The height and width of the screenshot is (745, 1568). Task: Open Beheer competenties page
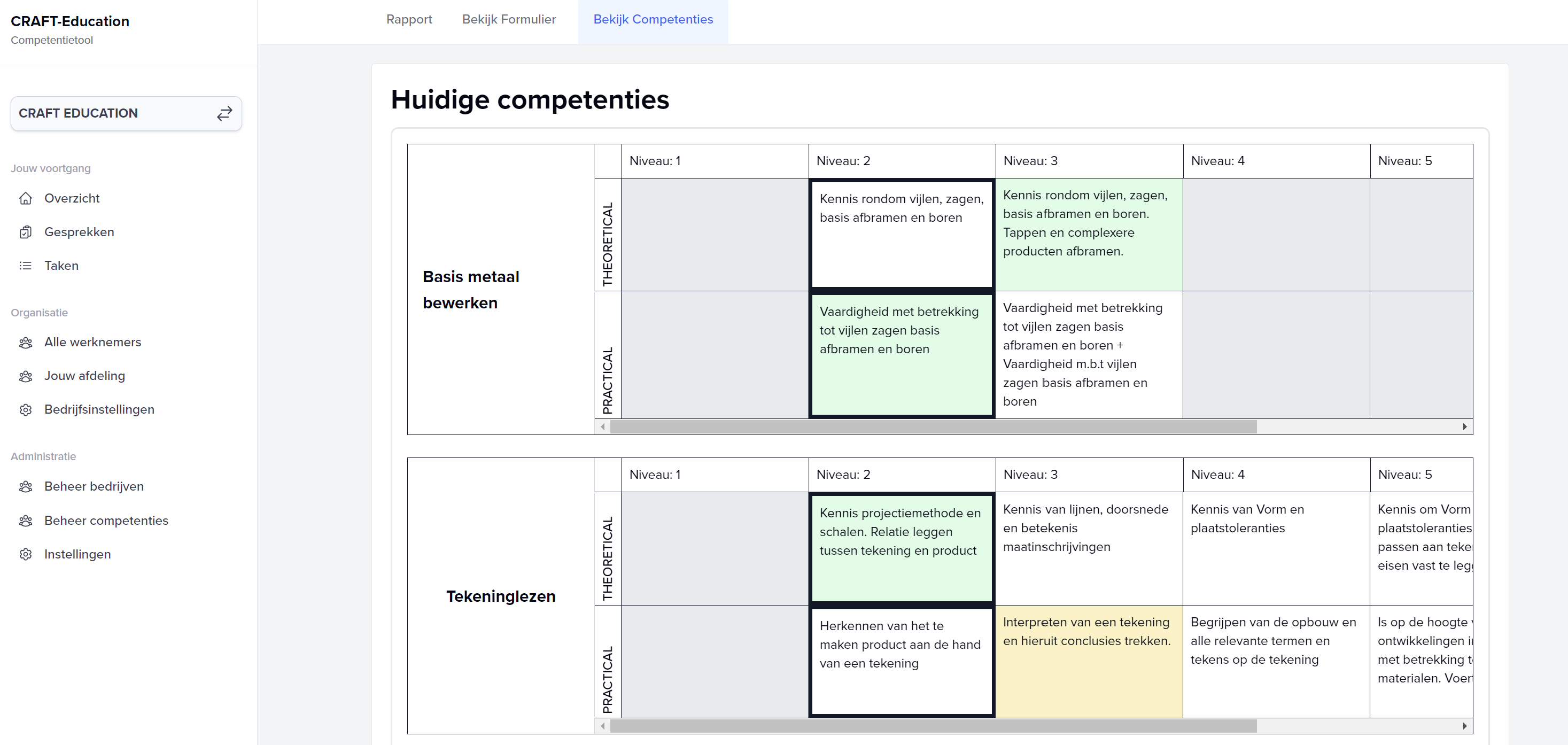[106, 521]
